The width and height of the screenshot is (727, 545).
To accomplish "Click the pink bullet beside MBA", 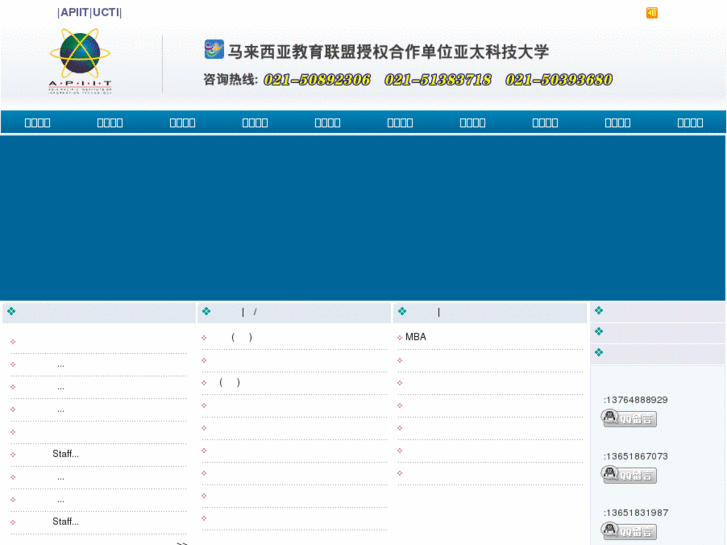I will coord(400,338).
